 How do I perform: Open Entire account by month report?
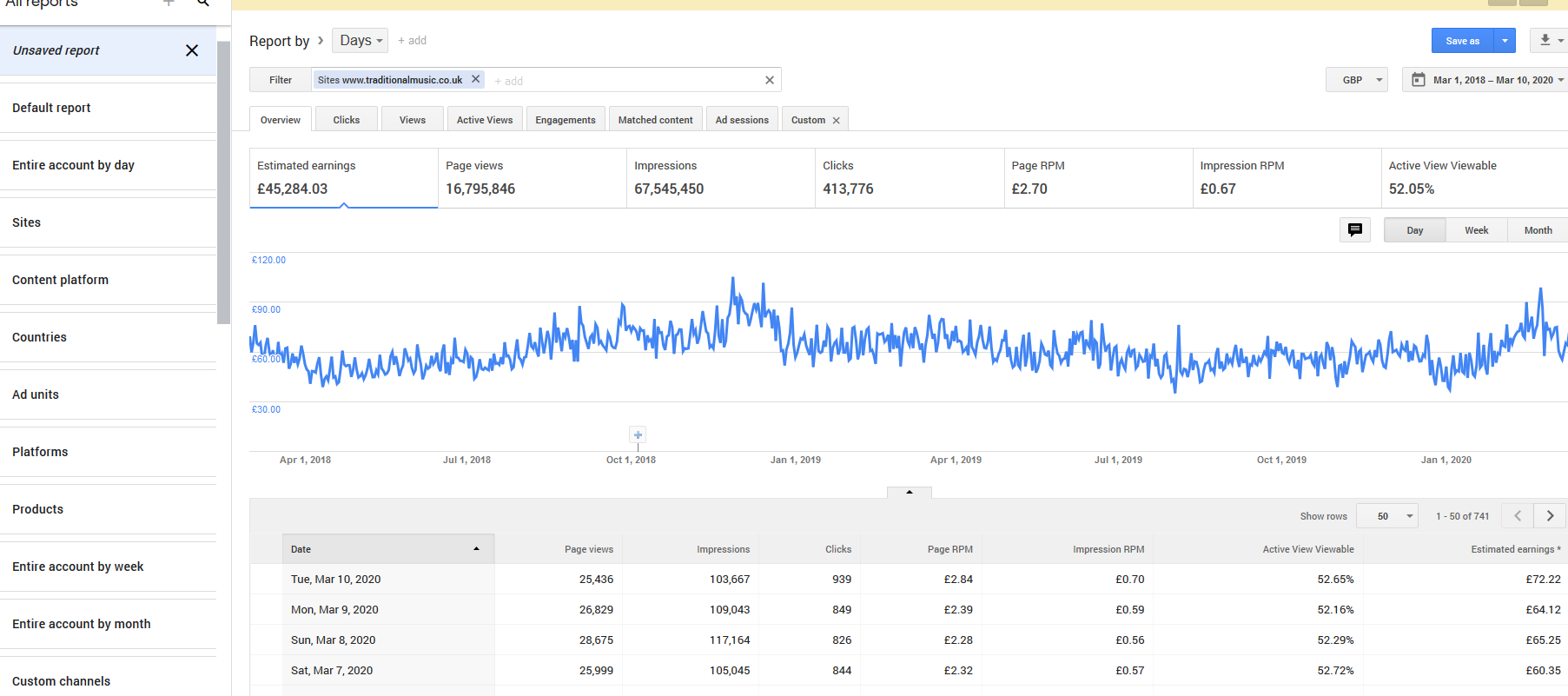pos(108,624)
